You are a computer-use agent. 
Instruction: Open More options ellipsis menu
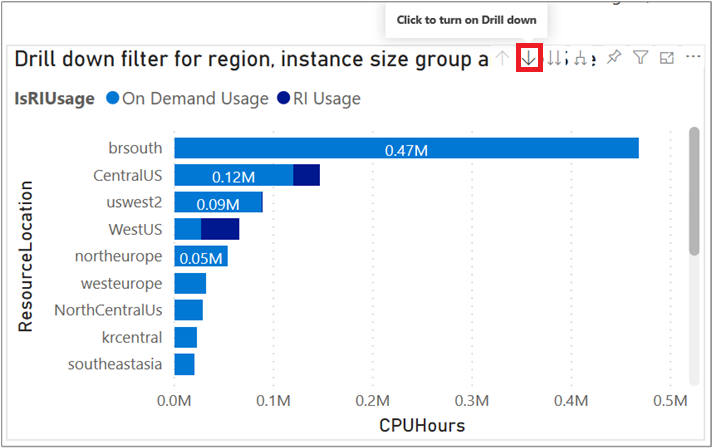click(x=693, y=59)
